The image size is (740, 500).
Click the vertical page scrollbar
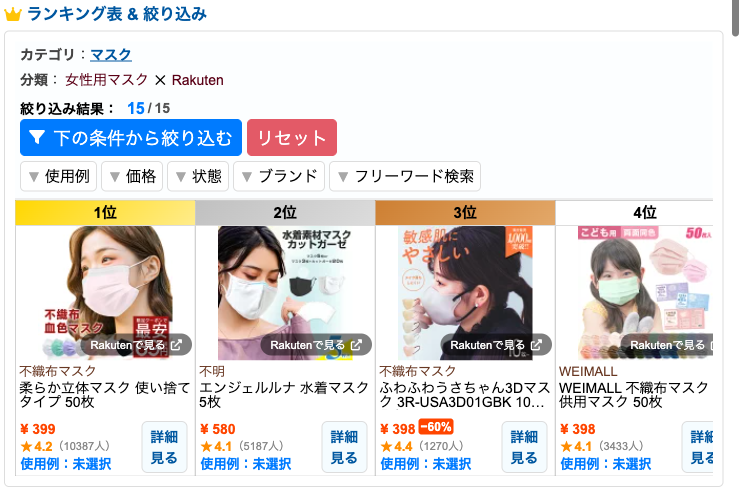pos(735,18)
